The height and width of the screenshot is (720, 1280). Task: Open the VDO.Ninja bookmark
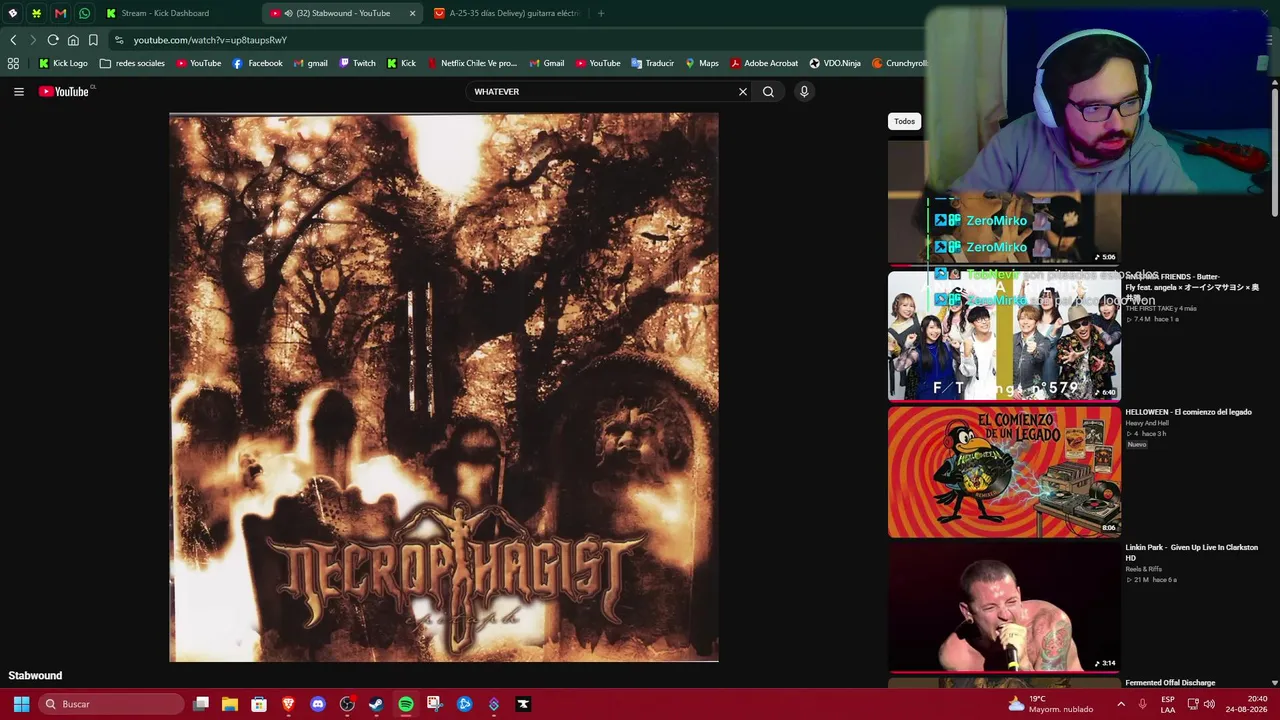tap(835, 63)
